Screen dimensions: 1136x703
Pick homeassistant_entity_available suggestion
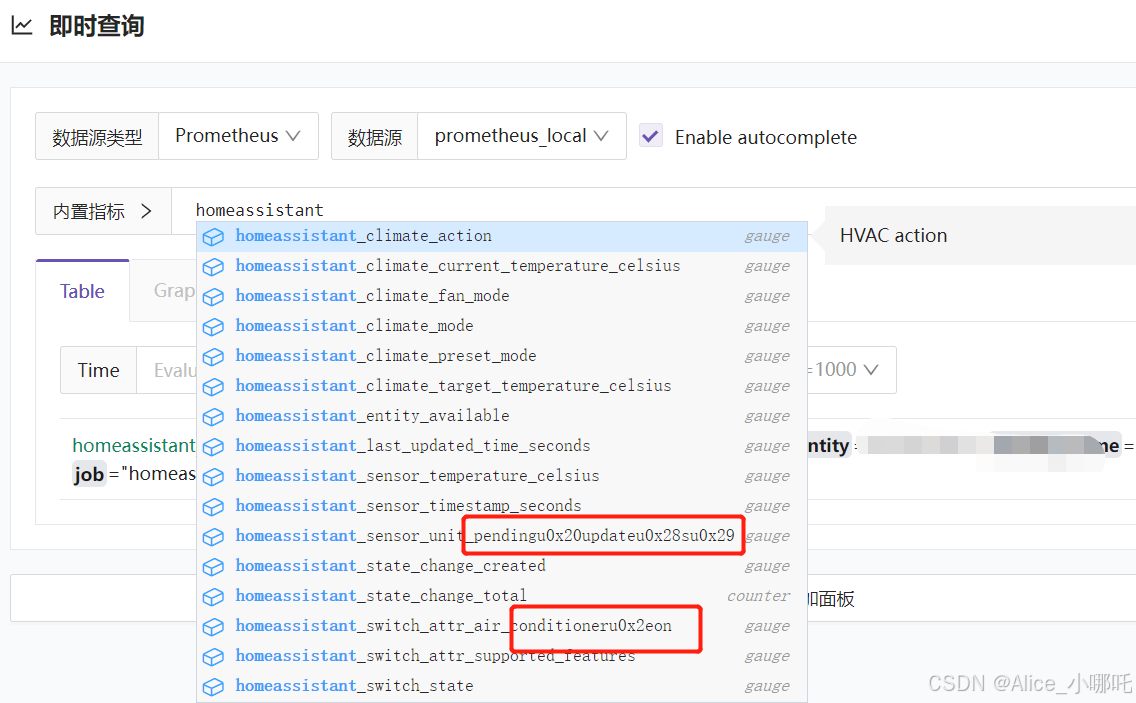pyautogui.click(x=502, y=416)
